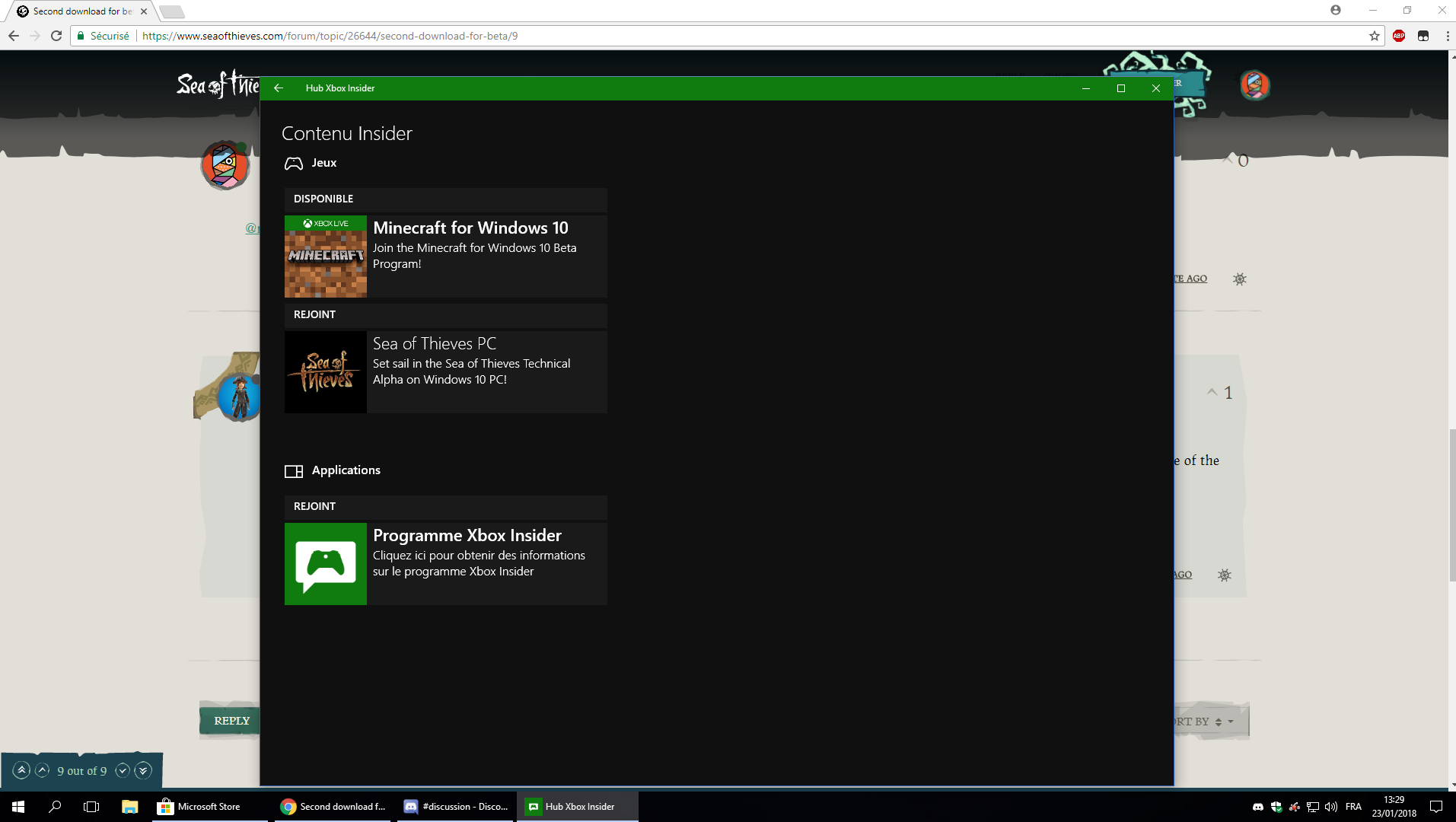
Task: Close the 'Second download for beta' tab
Action: 144,11
